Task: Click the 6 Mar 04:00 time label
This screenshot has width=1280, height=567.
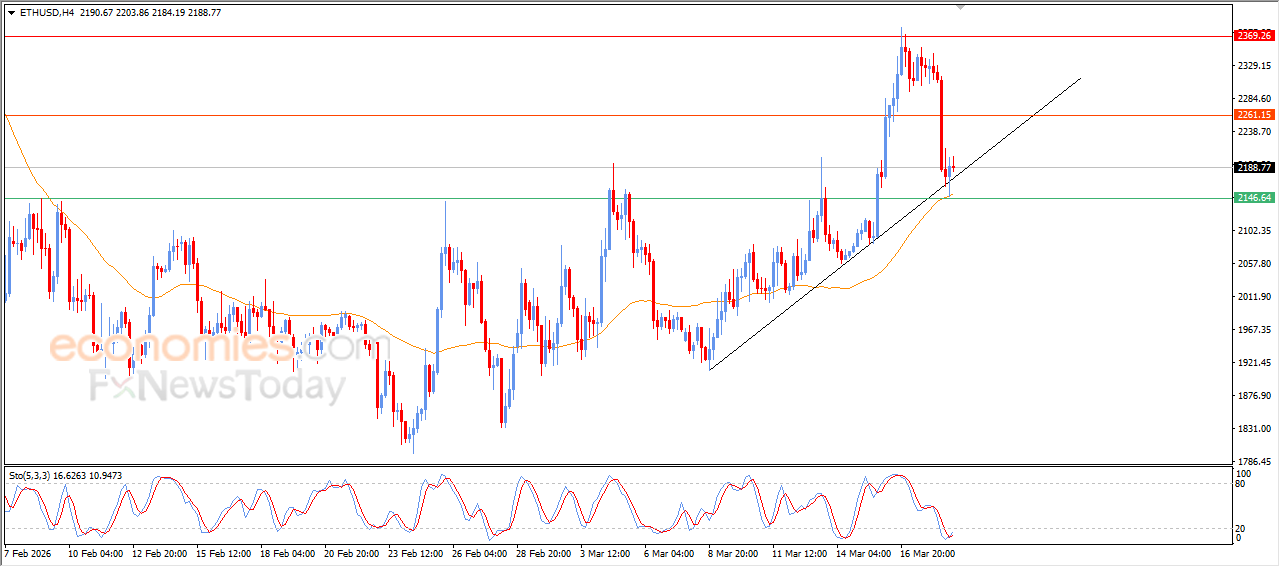Action: click(670, 553)
